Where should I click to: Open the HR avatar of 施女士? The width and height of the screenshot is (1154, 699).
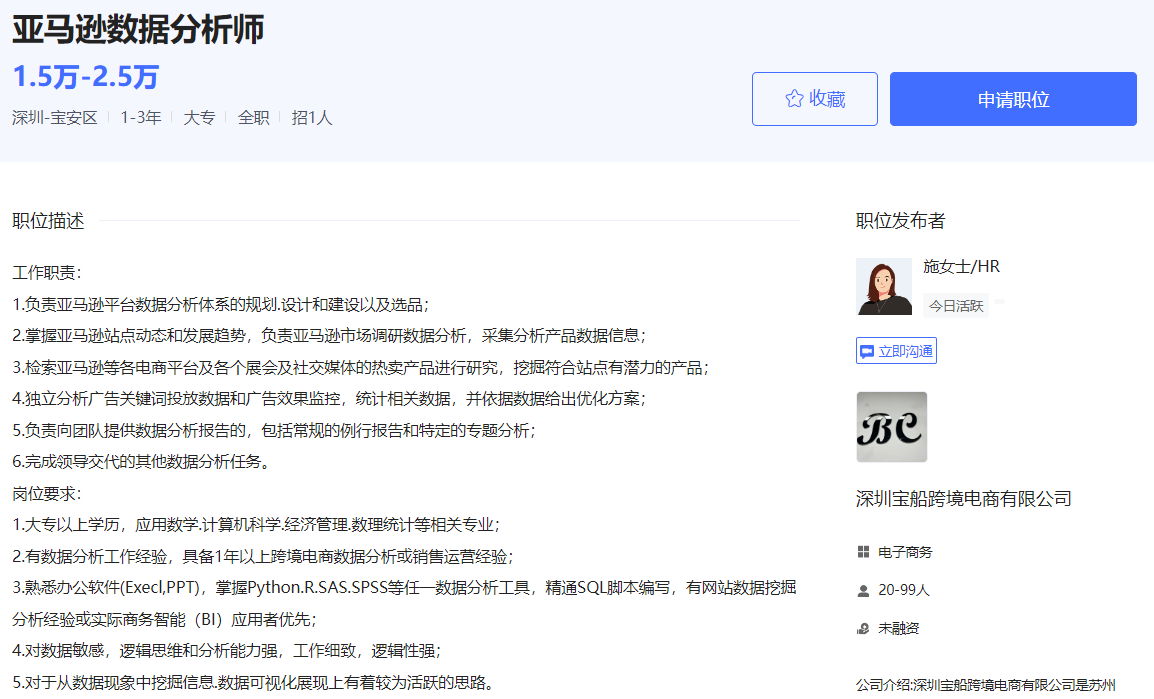[x=884, y=287]
